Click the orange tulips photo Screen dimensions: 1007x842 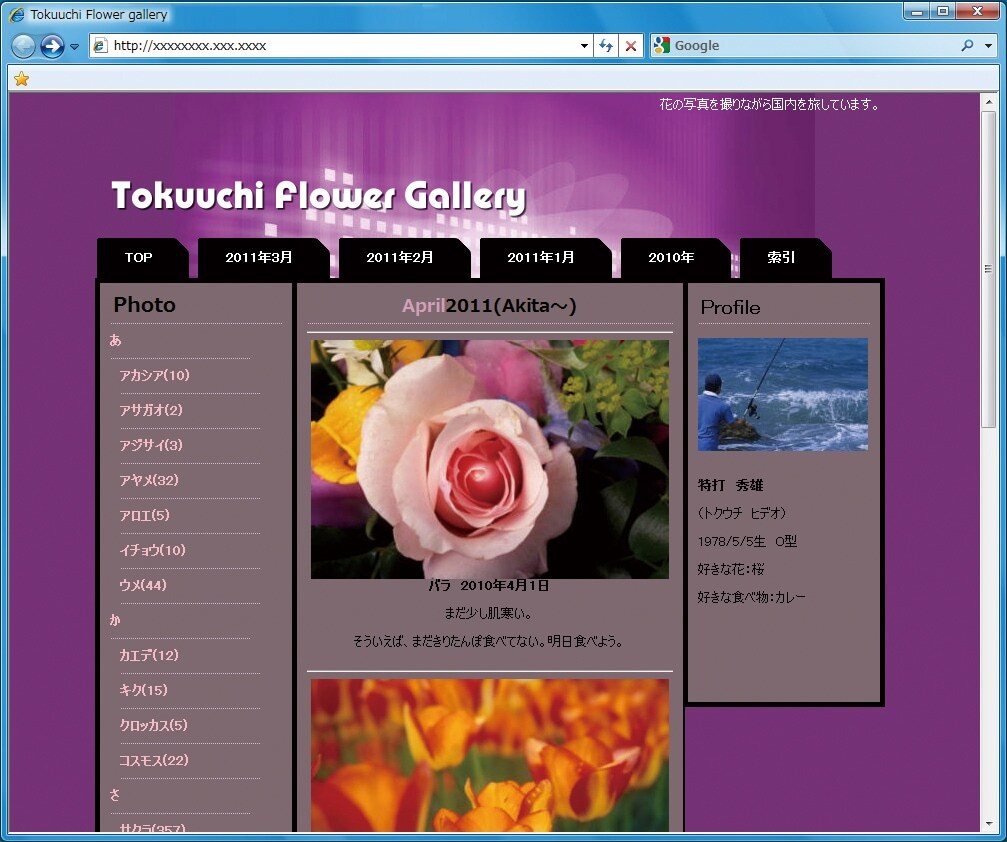pyautogui.click(x=490, y=756)
